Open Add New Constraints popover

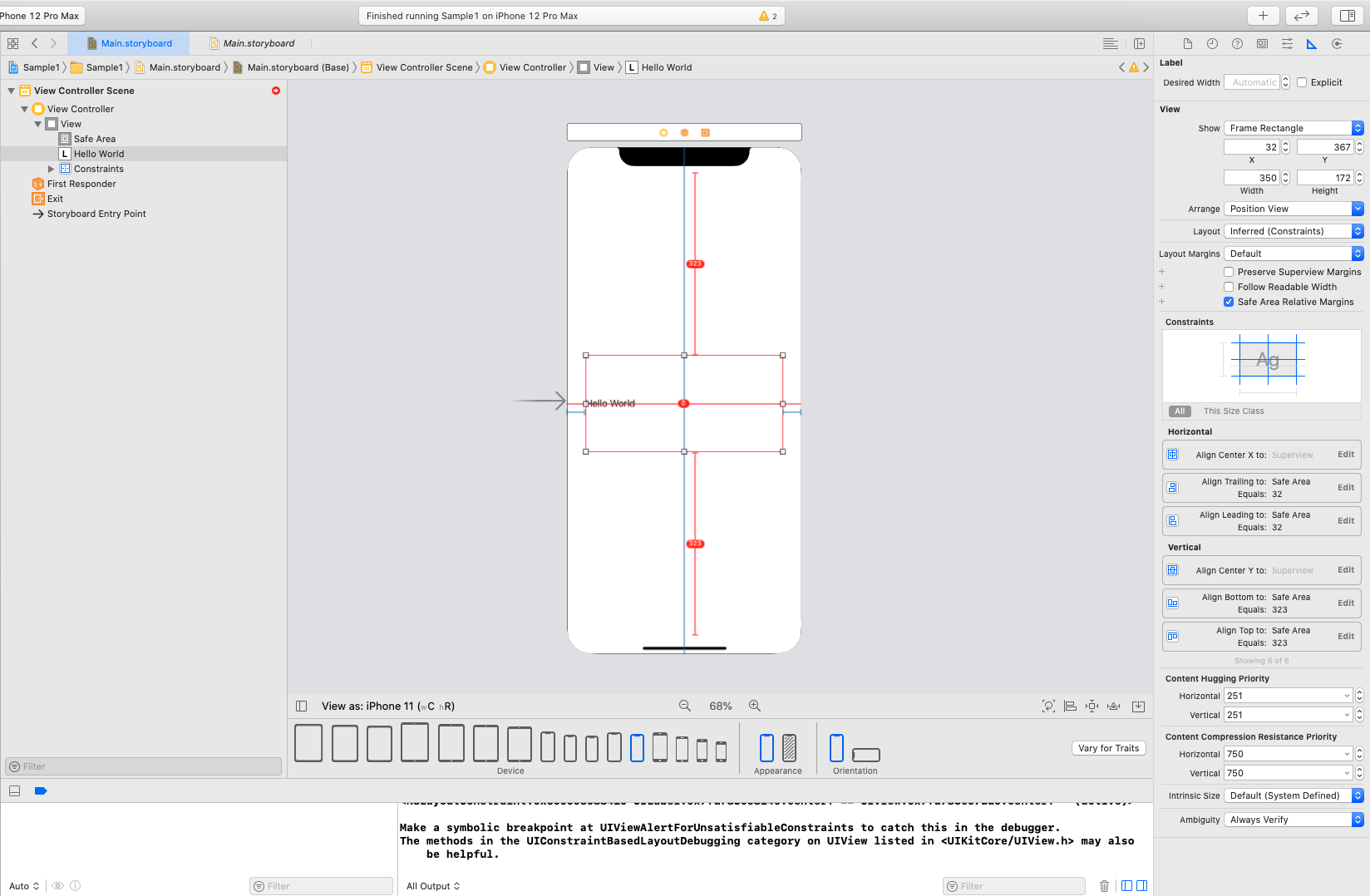pos(1092,706)
